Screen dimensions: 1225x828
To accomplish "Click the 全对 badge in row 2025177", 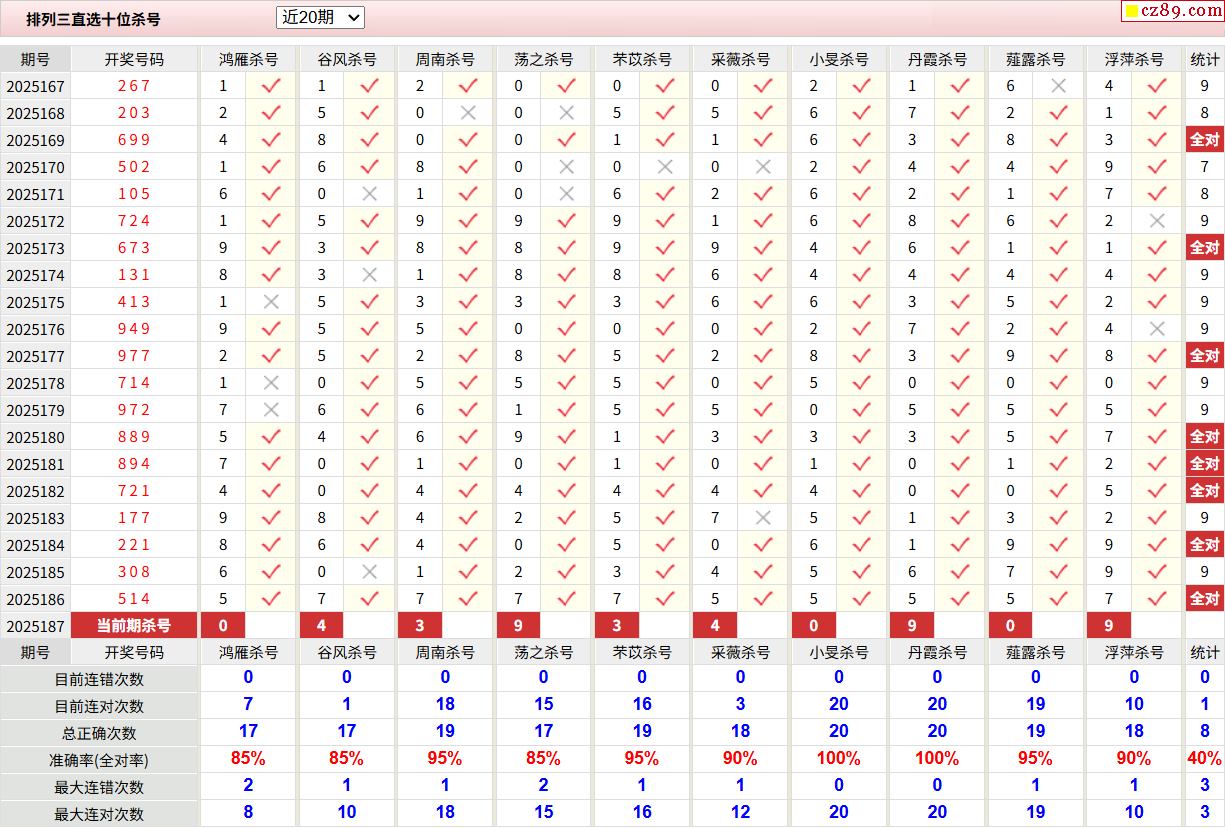I will tap(1204, 356).
